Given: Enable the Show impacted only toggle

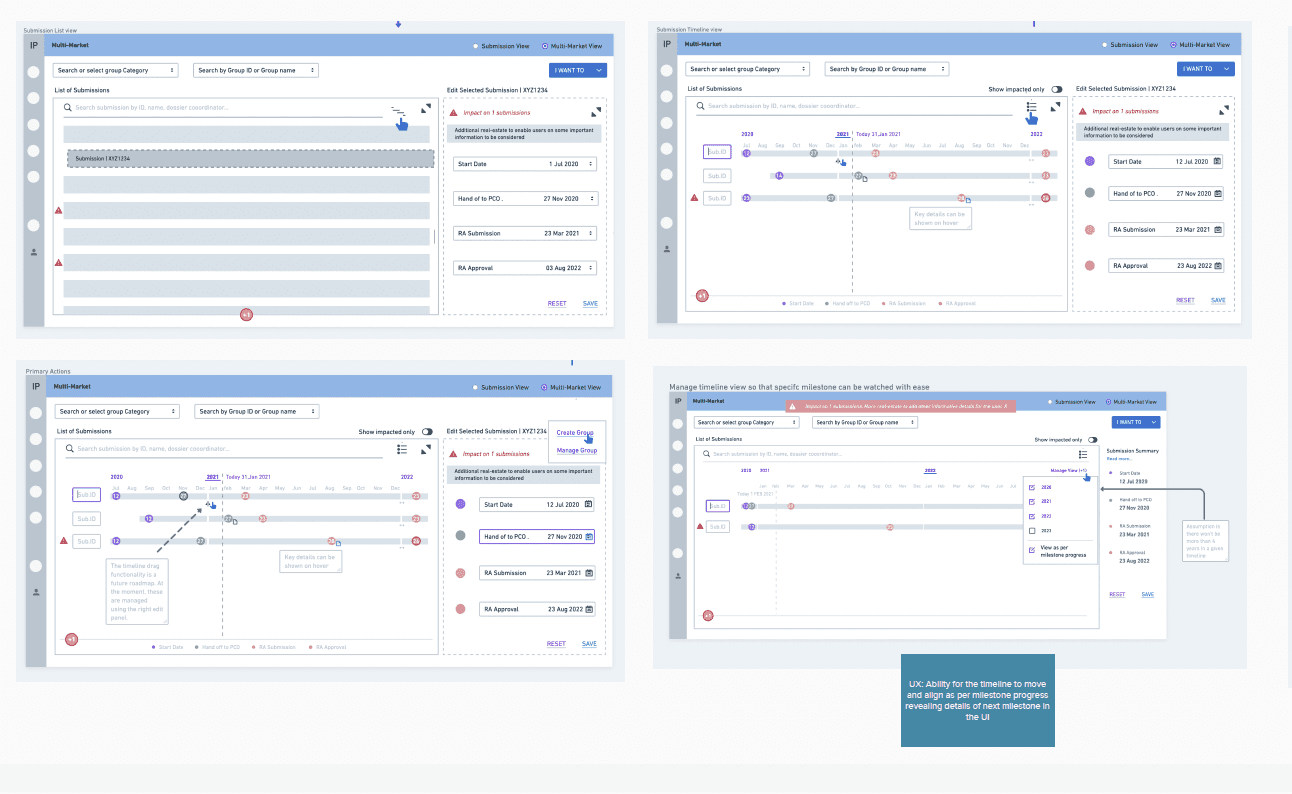Looking at the screenshot, I should (x=1056, y=89).
